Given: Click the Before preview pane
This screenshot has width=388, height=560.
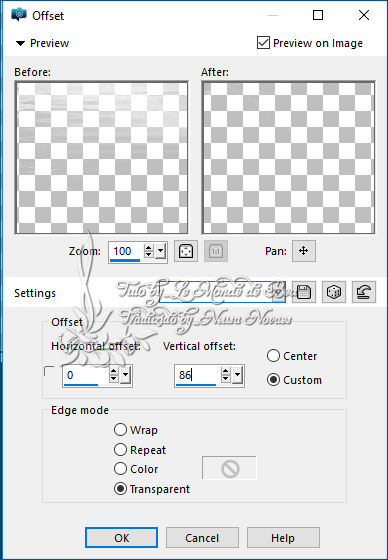Looking at the screenshot, I should click(101, 158).
